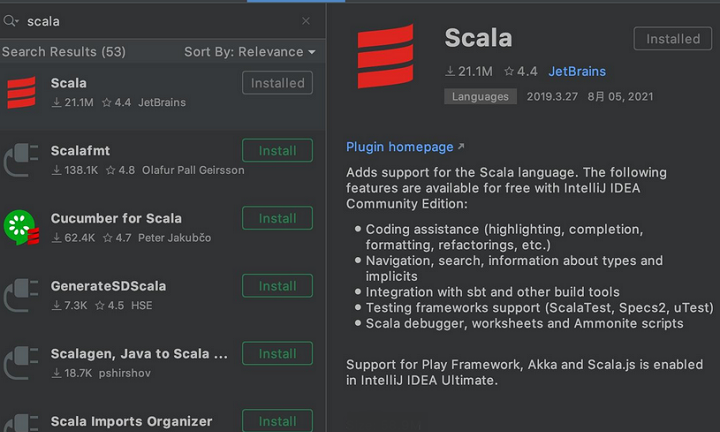Click the Languages tag
The width and height of the screenshot is (720, 432).
pyautogui.click(x=480, y=96)
